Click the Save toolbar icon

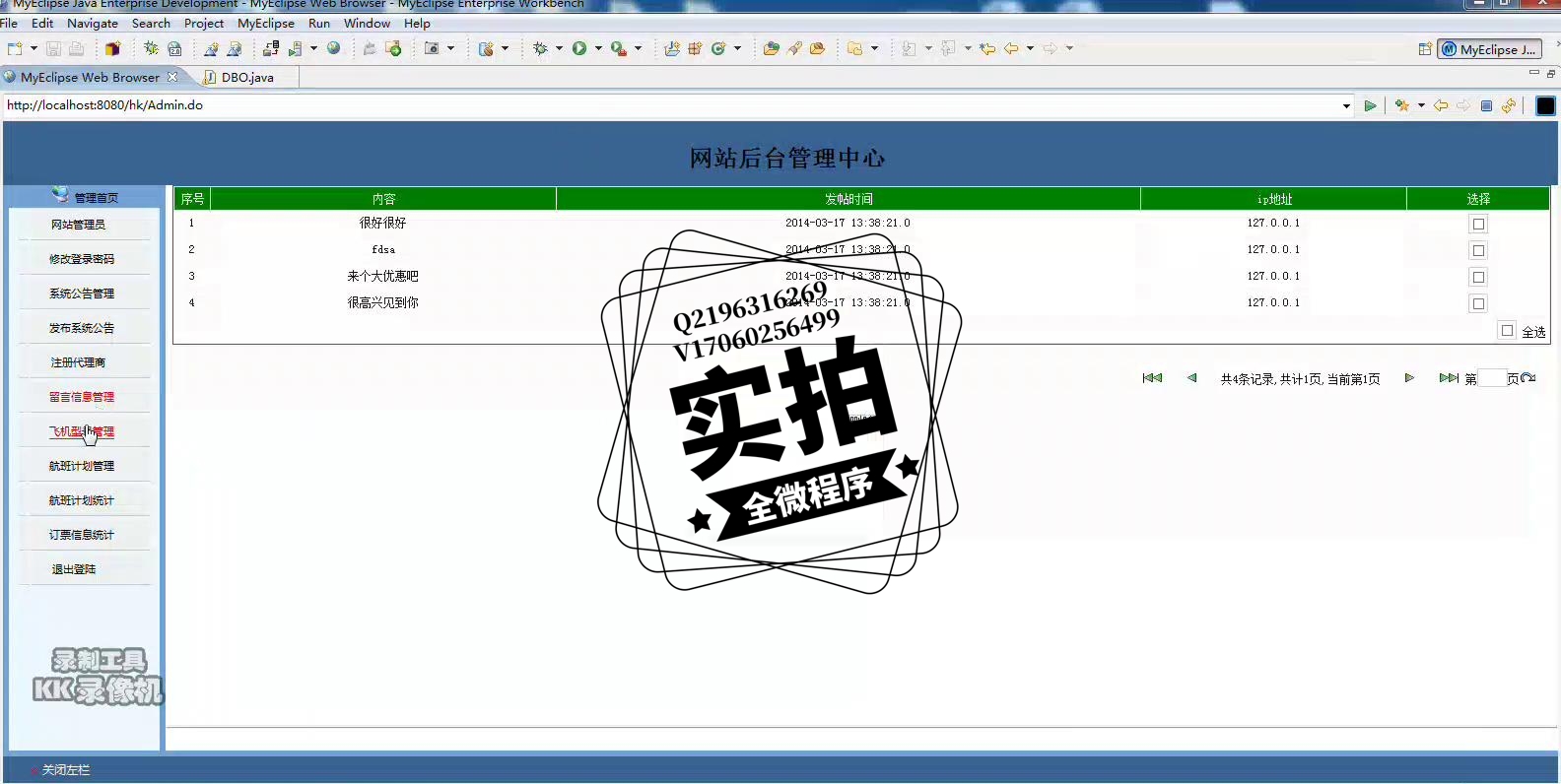(54, 48)
